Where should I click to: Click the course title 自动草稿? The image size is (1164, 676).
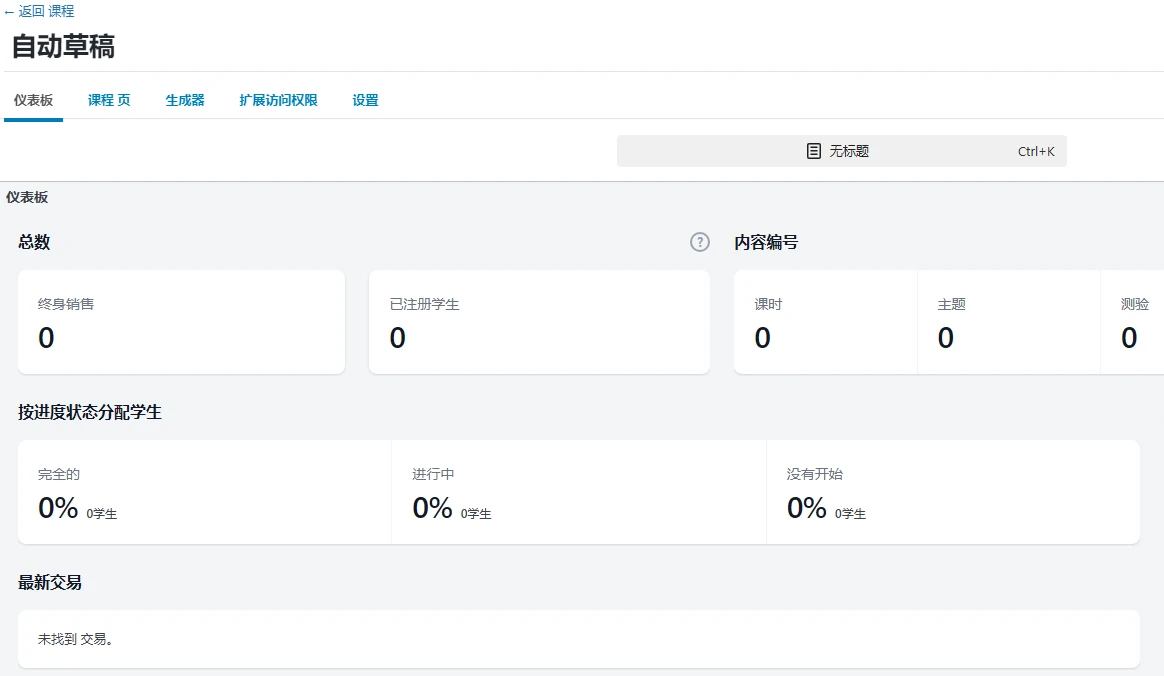(x=63, y=46)
